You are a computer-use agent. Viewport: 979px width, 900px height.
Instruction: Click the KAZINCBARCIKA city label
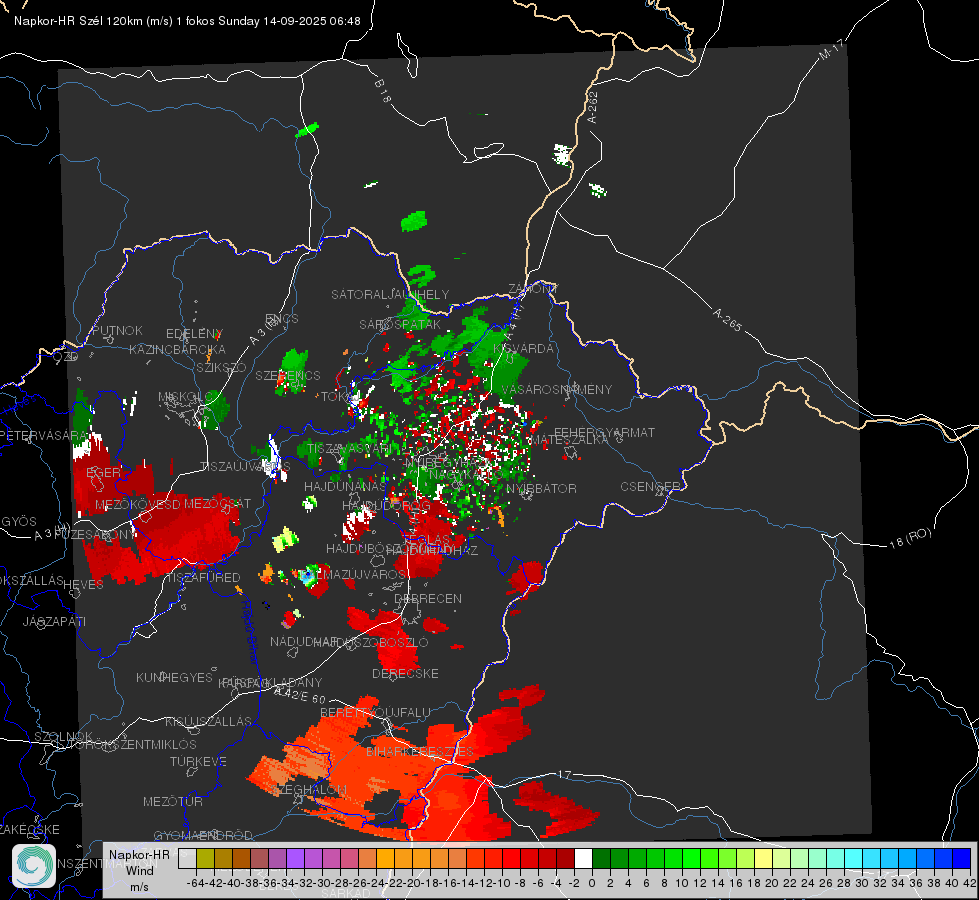(x=177, y=349)
